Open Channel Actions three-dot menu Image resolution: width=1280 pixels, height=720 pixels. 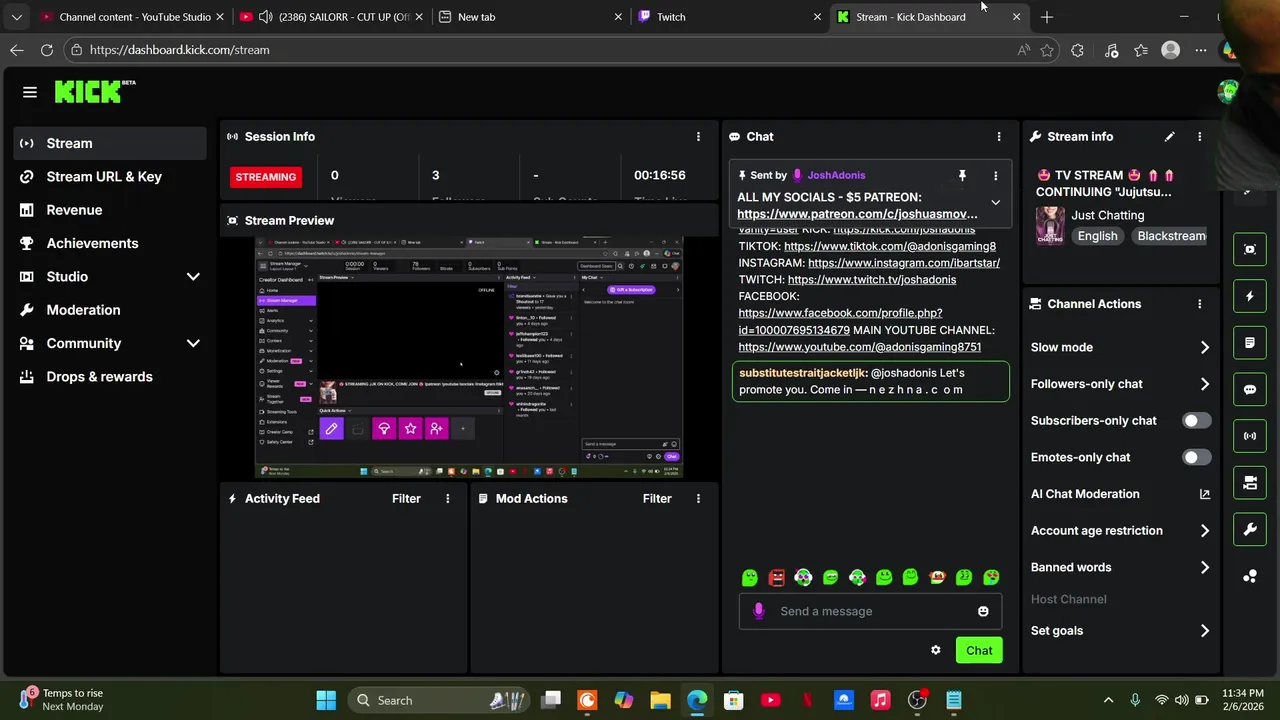1199,304
